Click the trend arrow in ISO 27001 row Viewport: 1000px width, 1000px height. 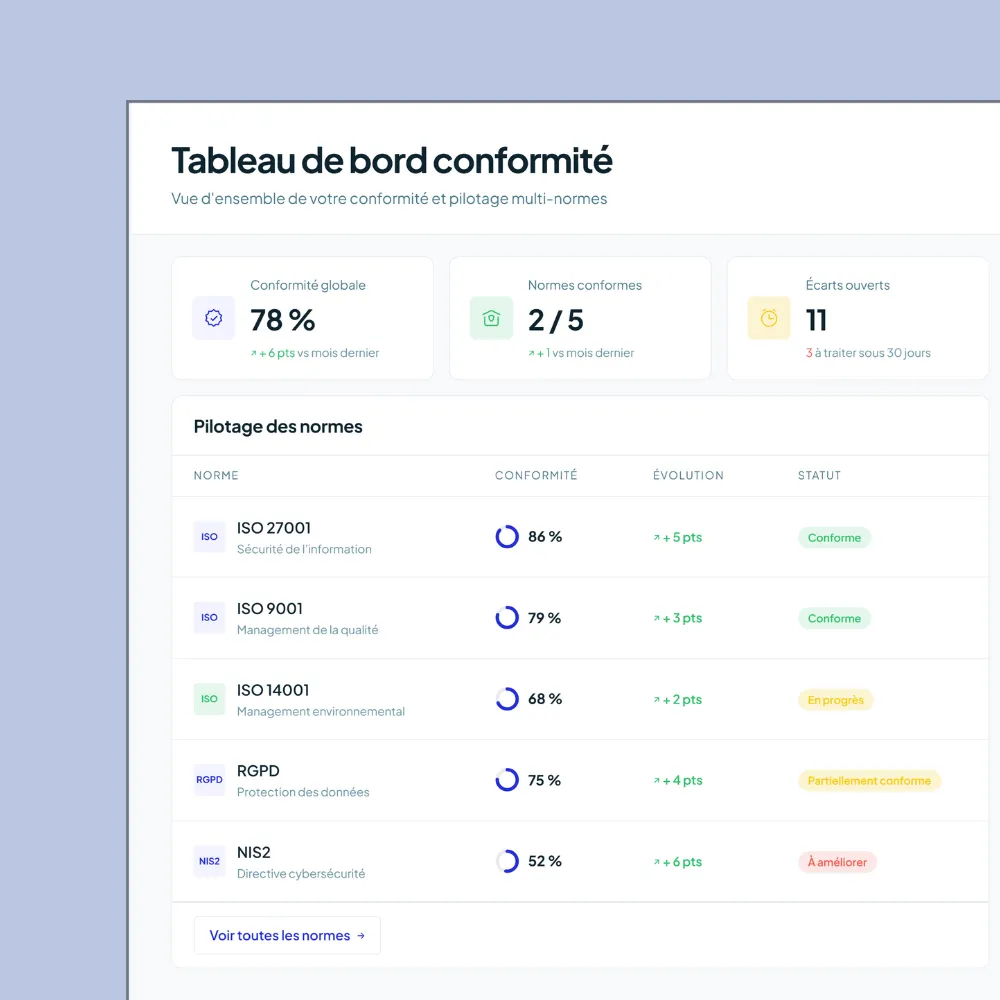[656, 538]
